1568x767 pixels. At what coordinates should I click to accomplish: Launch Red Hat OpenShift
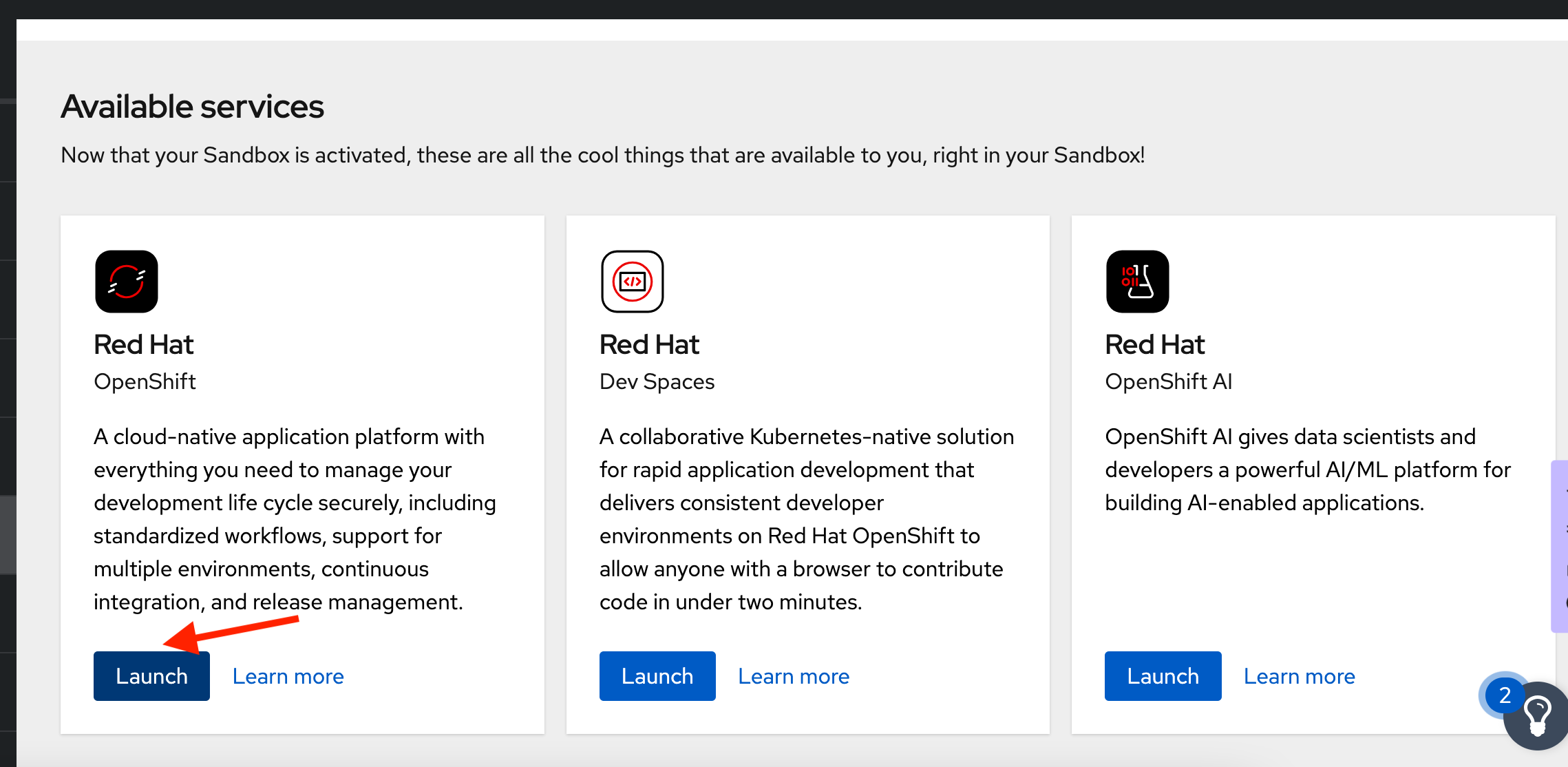[x=151, y=676]
